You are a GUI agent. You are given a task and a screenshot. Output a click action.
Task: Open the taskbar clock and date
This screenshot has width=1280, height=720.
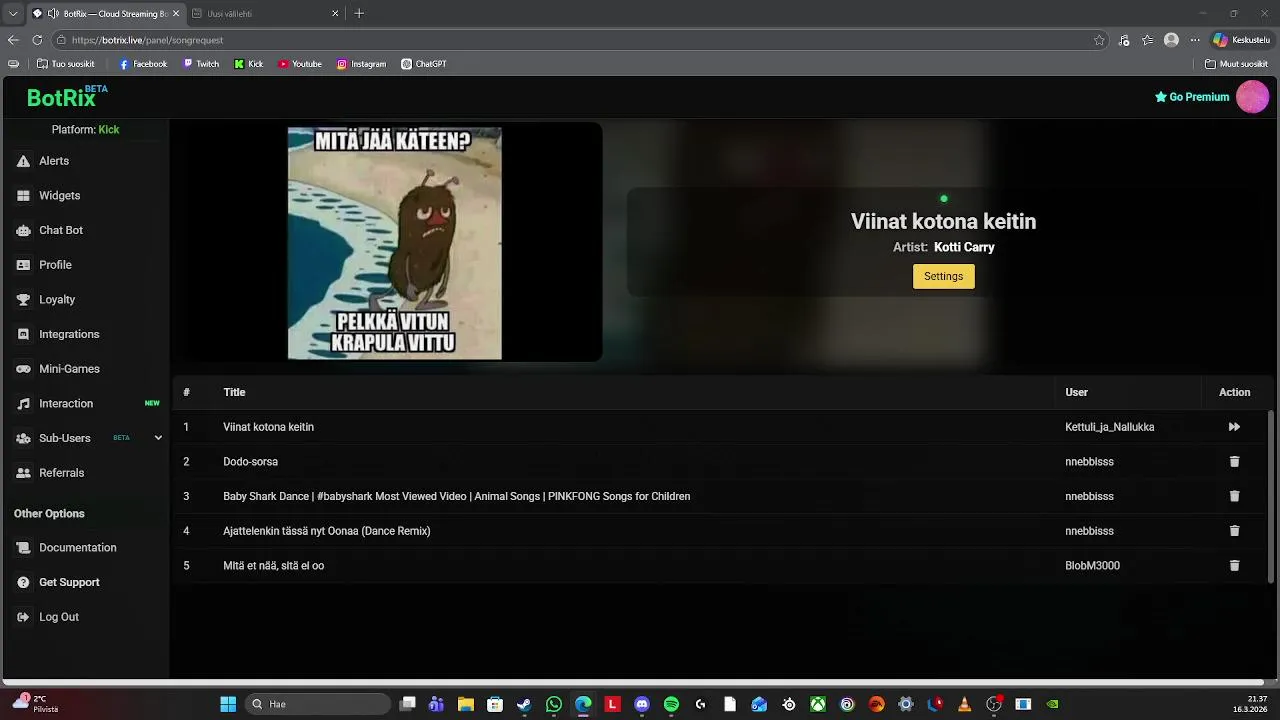pos(1251,704)
